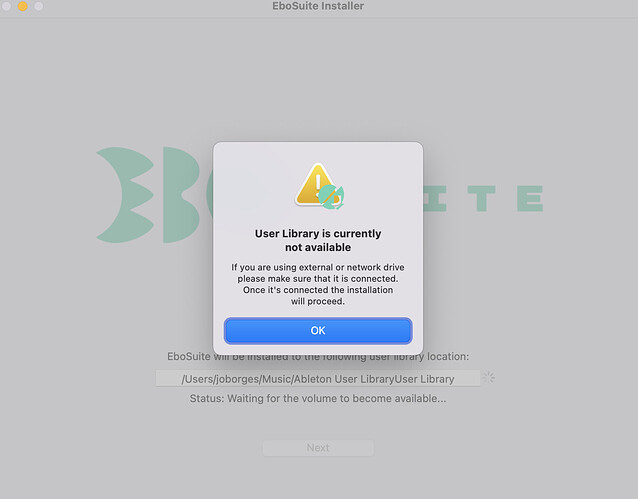Click the green B logo letter
The width and height of the screenshot is (638, 499).
coord(181,195)
